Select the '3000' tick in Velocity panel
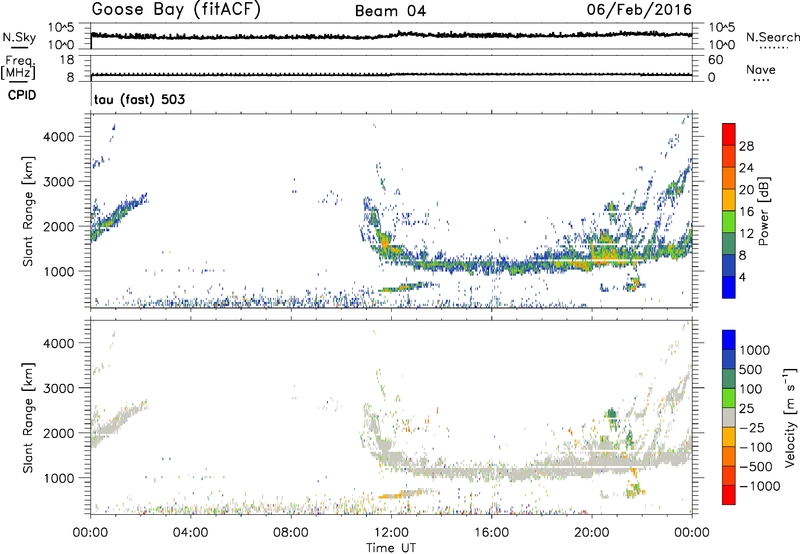 (59, 388)
